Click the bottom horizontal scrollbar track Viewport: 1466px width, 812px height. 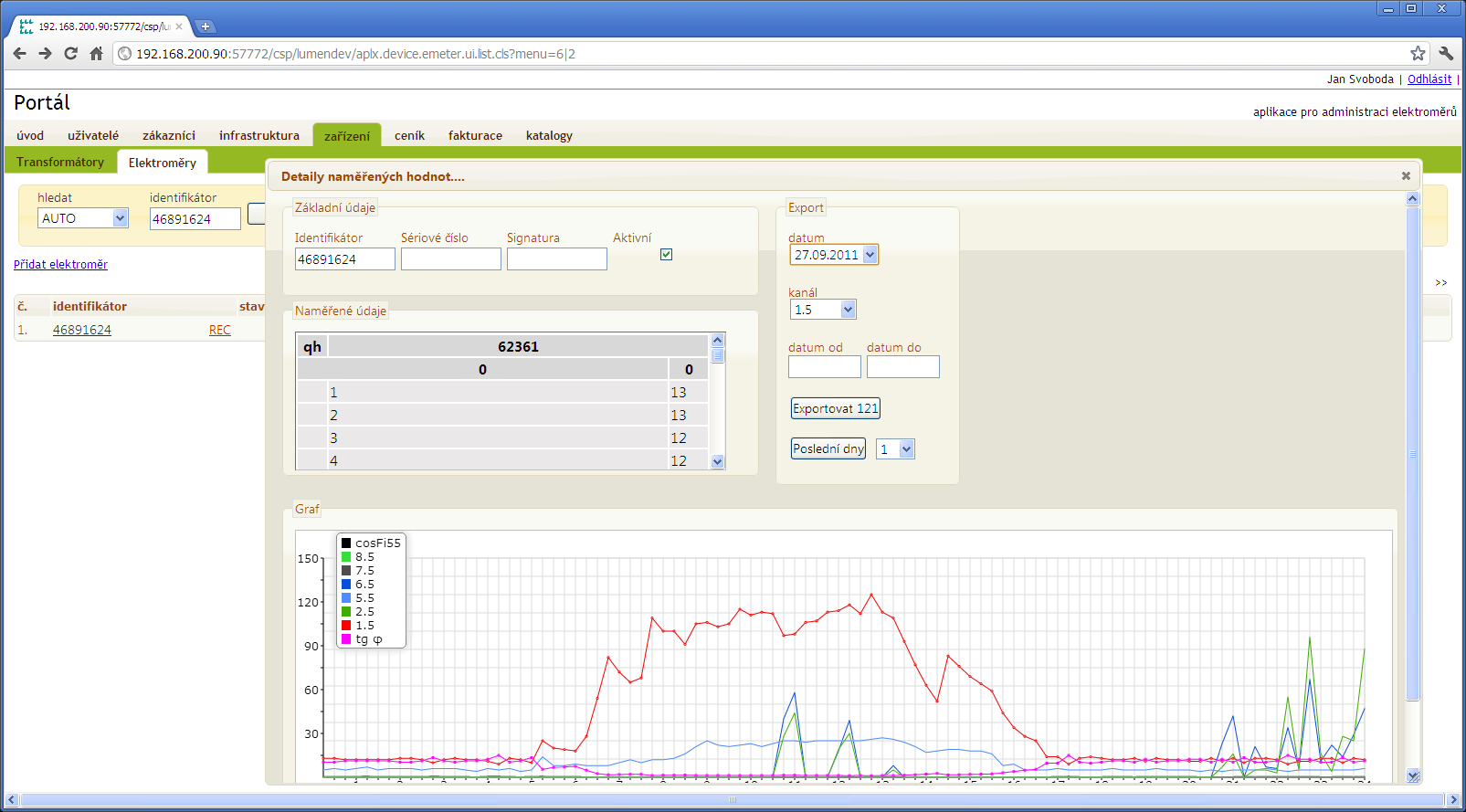coord(733,799)
